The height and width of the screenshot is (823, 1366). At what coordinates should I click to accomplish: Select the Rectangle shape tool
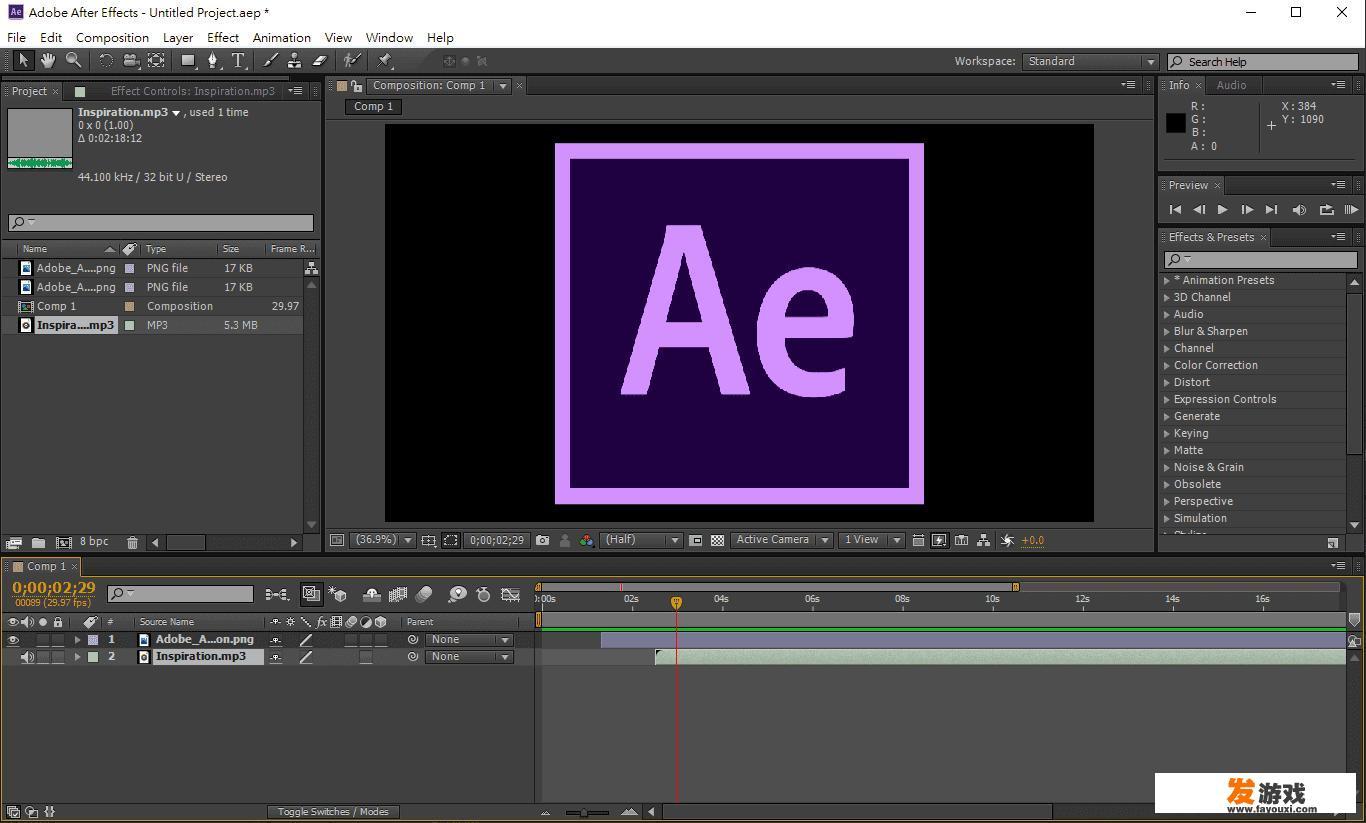[x=187, y=61]
